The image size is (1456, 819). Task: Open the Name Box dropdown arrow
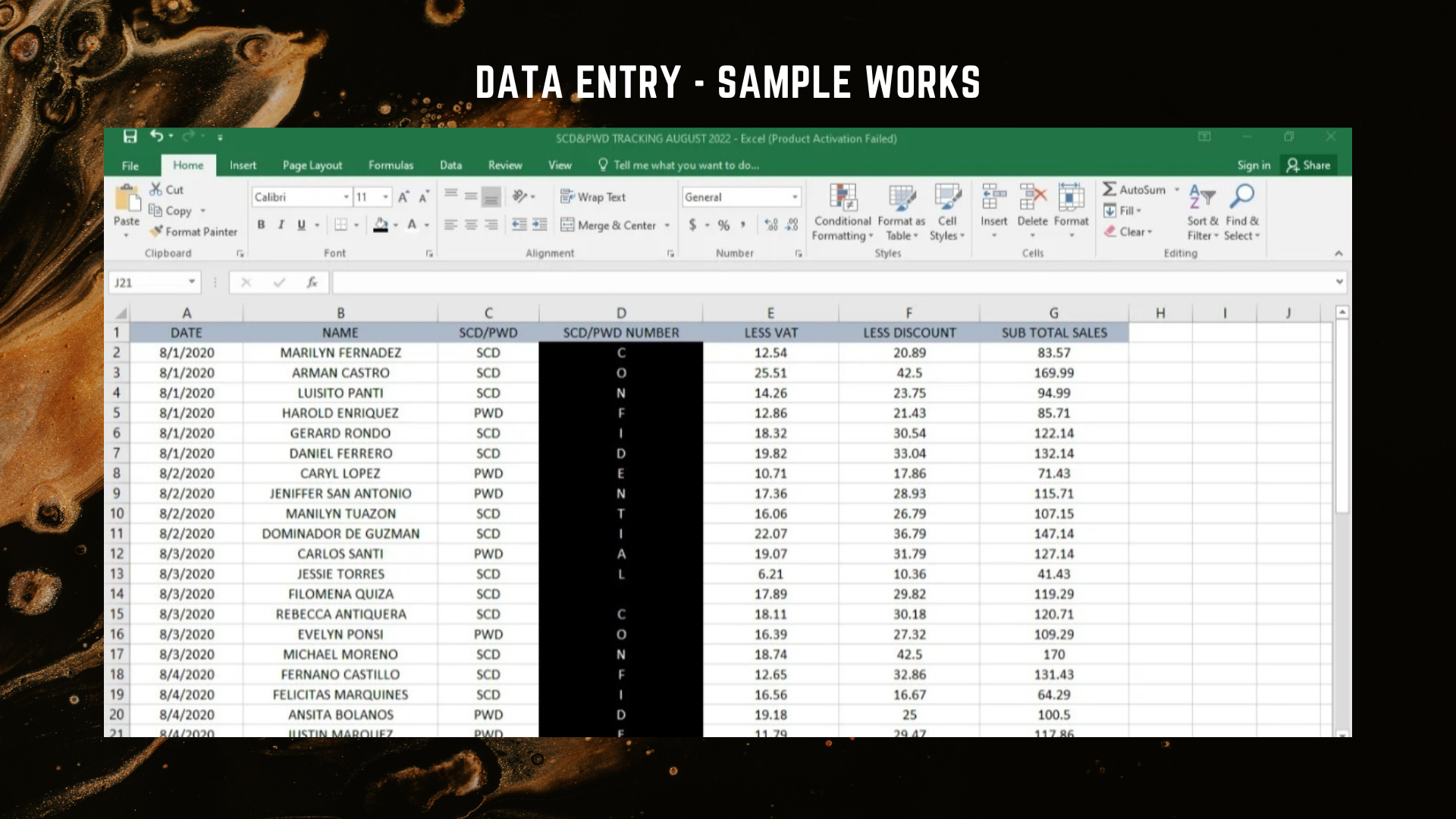(192, 282)
